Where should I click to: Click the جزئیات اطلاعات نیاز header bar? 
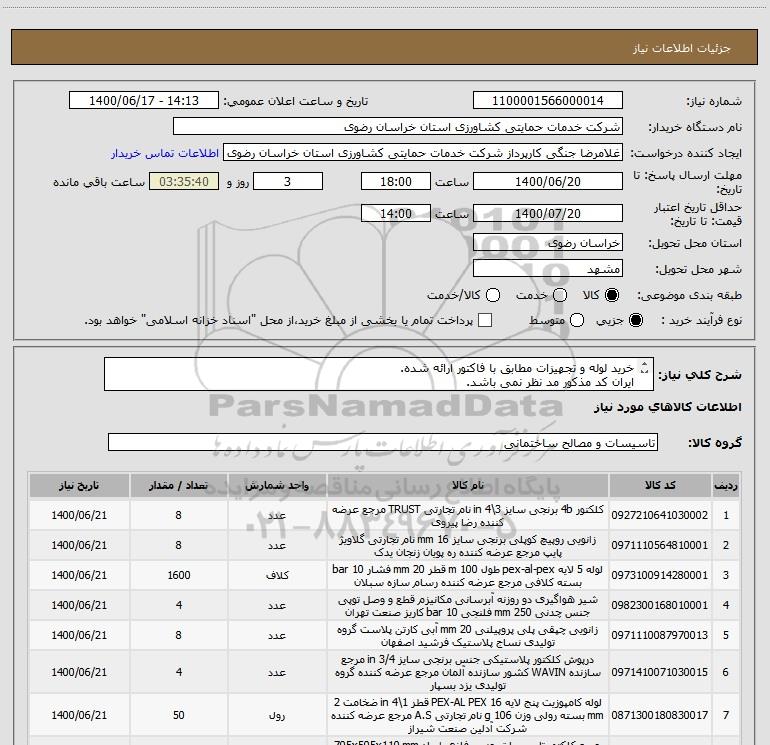coord(384,47)
